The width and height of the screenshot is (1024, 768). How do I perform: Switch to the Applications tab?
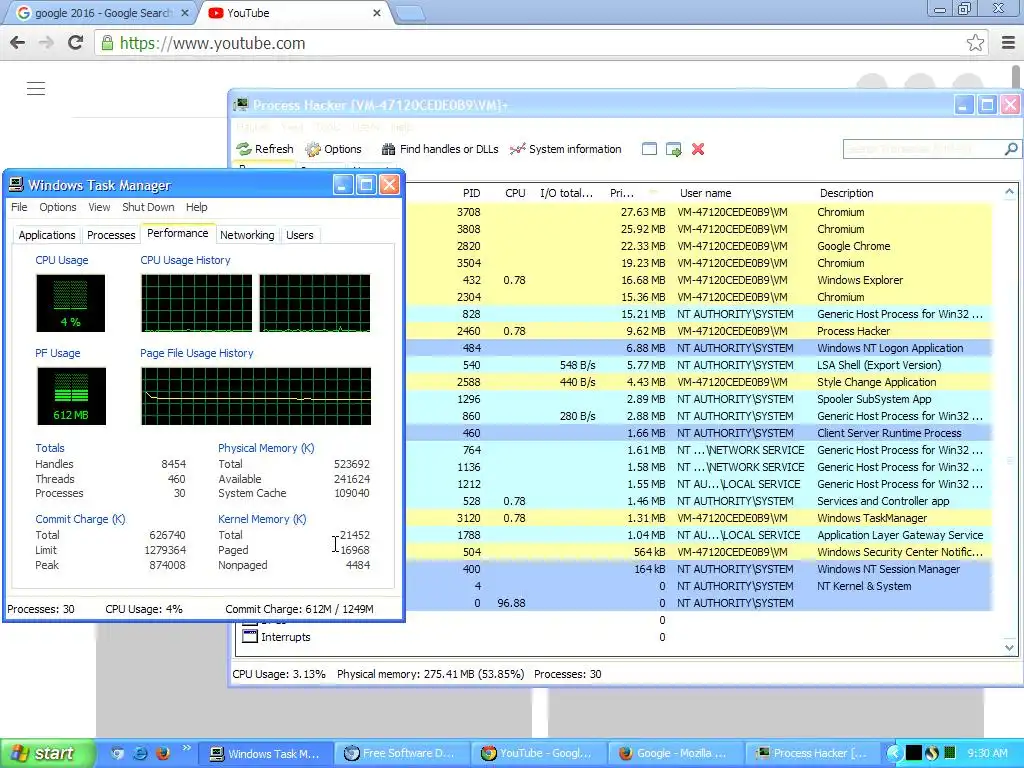[x=47, y=235]
